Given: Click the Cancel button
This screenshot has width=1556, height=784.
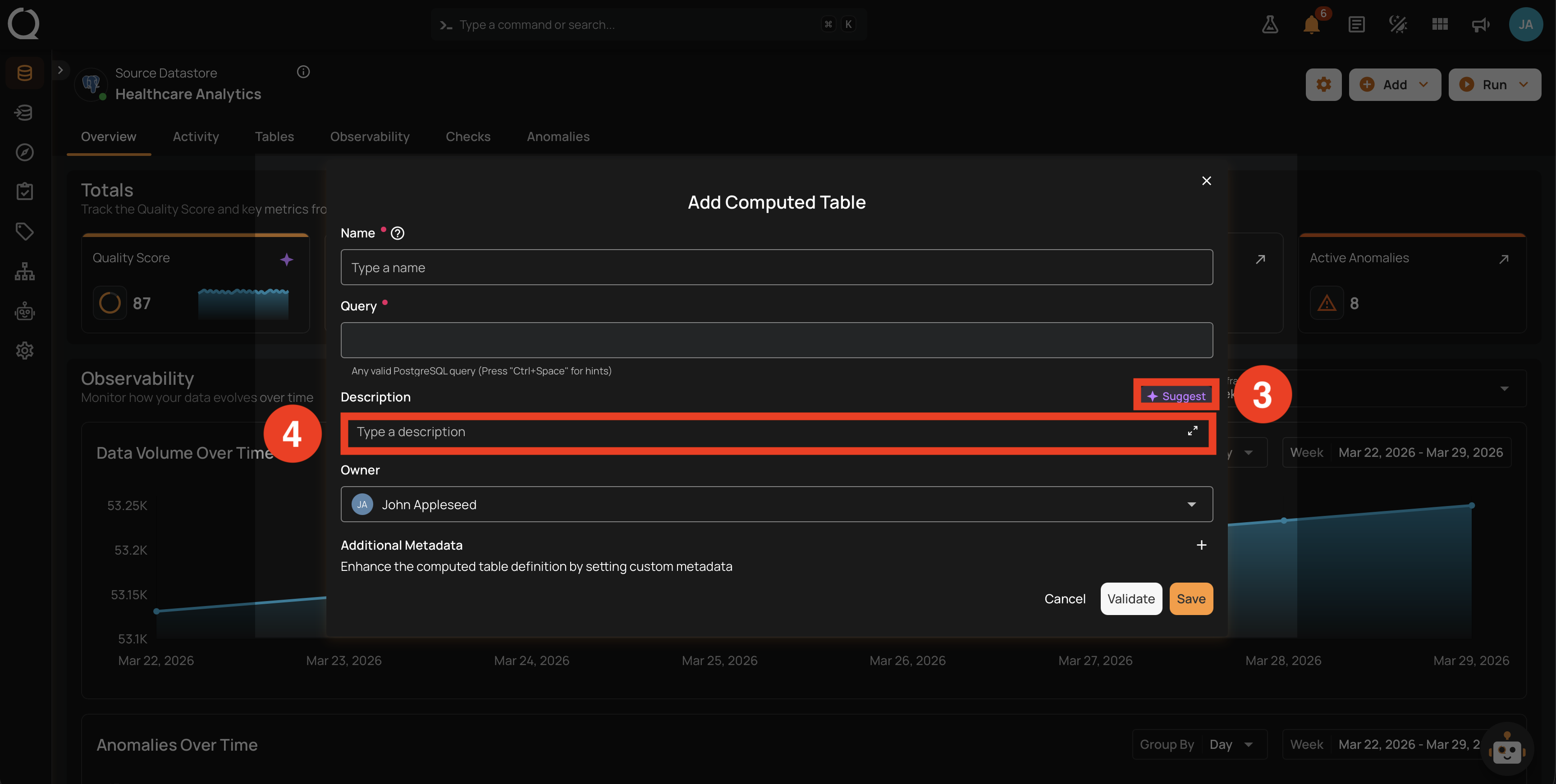Looking at the screenshot, I should tap(1065, 598).
